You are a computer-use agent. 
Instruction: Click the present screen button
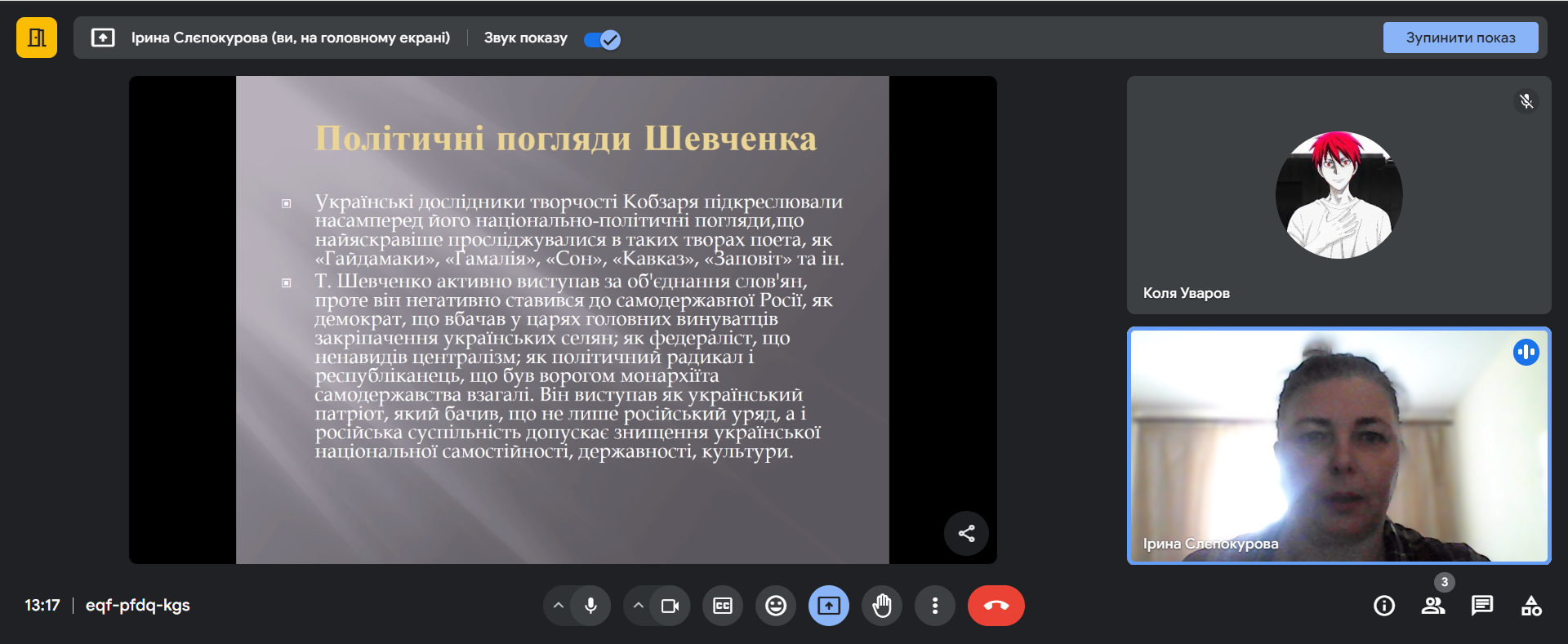click(829, 606)
